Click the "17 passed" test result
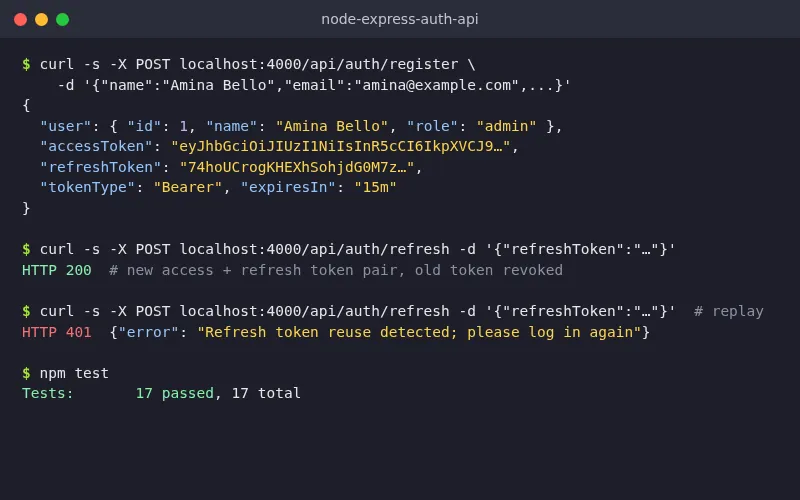 [x=174, y=393]
